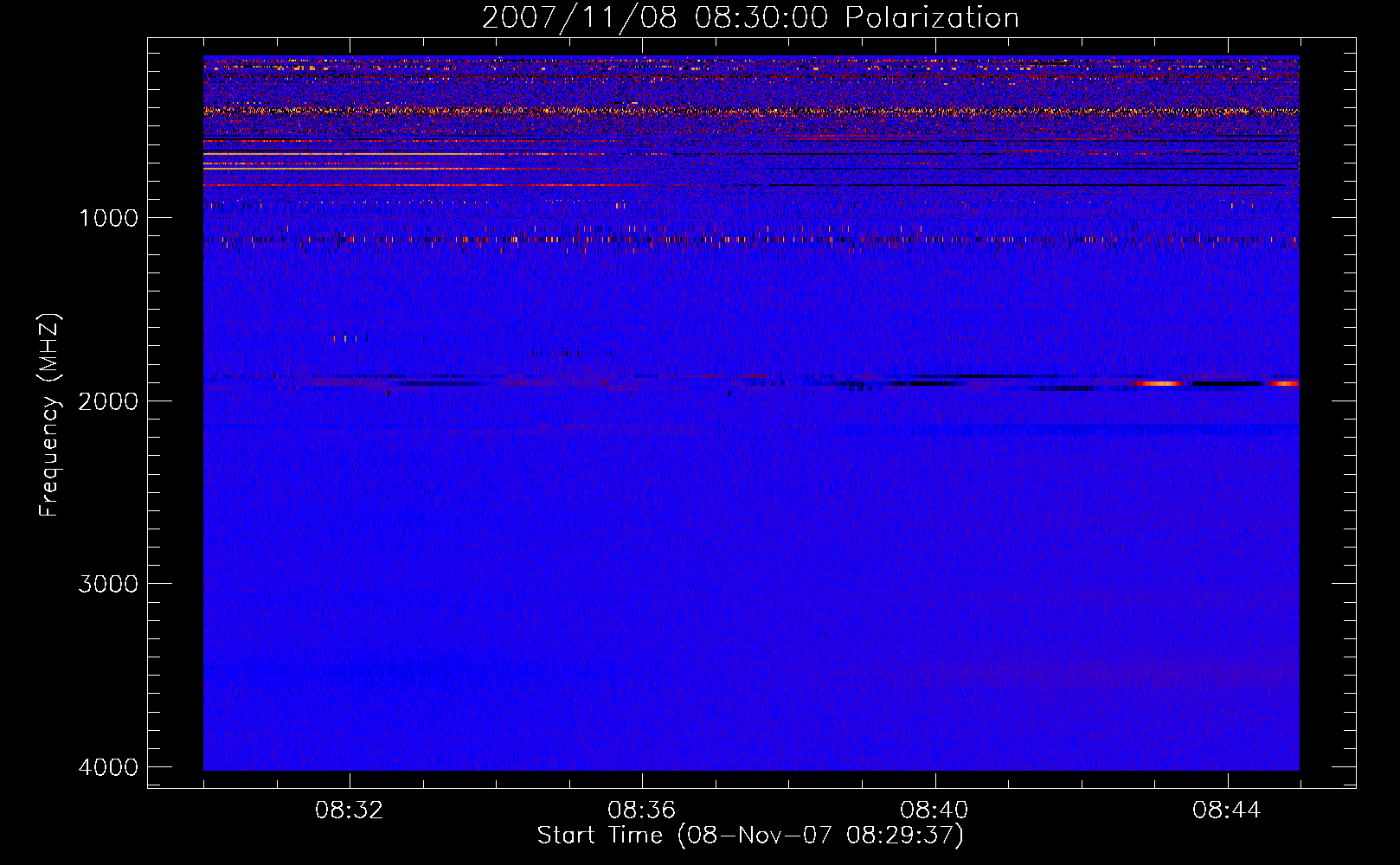Click the 08:40 time tick label
Screen dimensions: 1400x865
coord(934,811)
